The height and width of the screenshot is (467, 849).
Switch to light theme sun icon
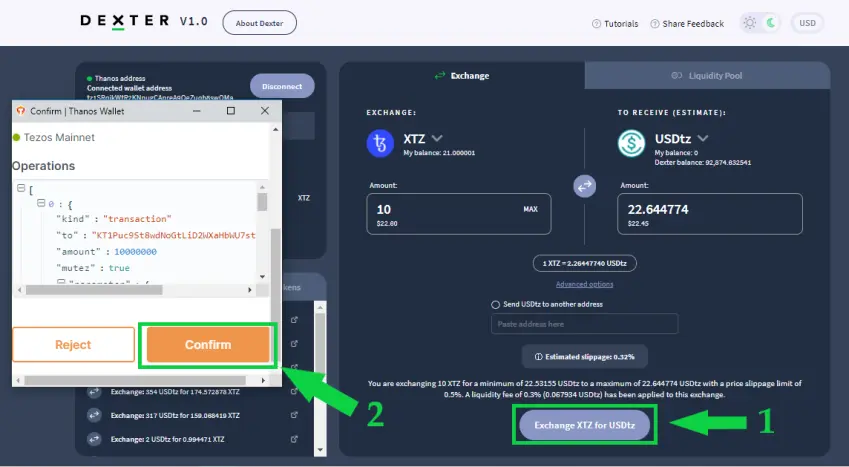[750, 23]
